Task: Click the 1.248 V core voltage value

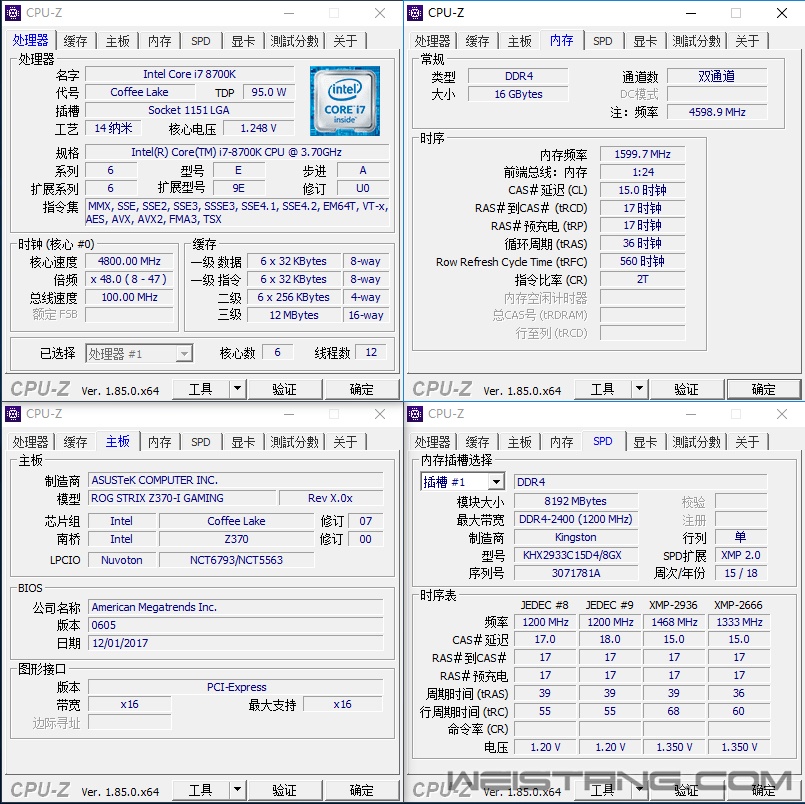Action: [259, 128]
